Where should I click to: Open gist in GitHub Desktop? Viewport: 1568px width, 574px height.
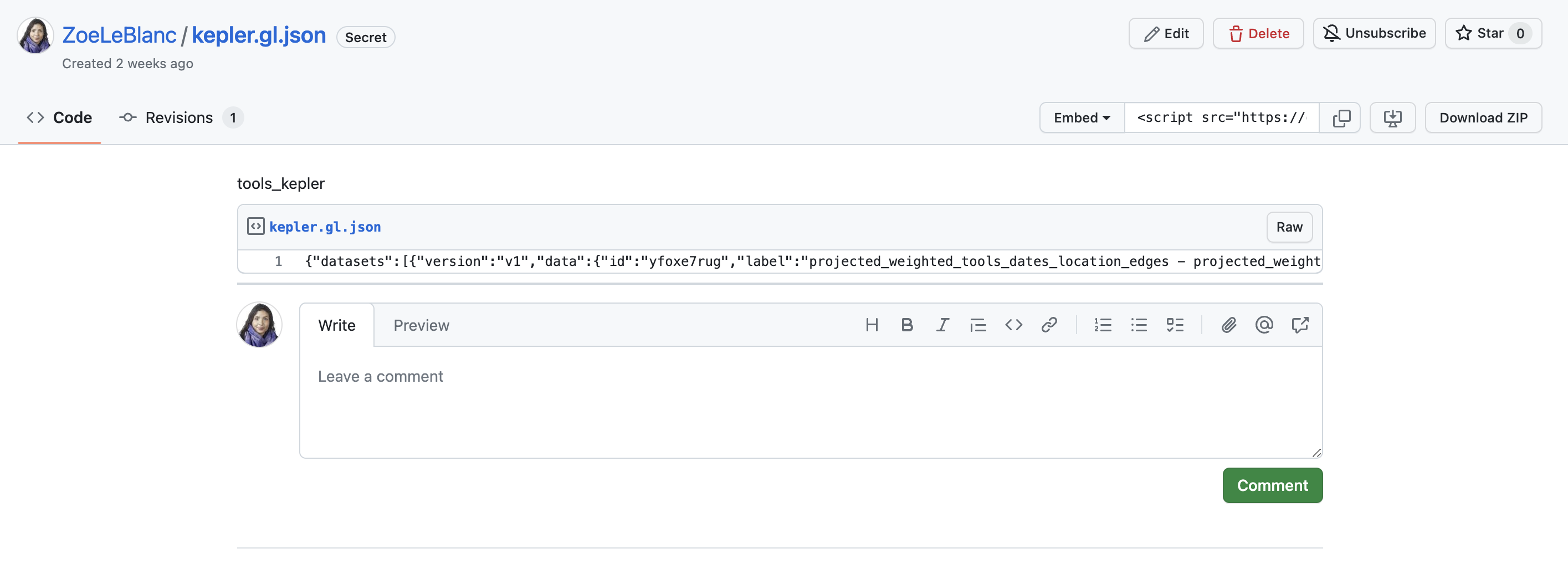tap(1392, 117)
